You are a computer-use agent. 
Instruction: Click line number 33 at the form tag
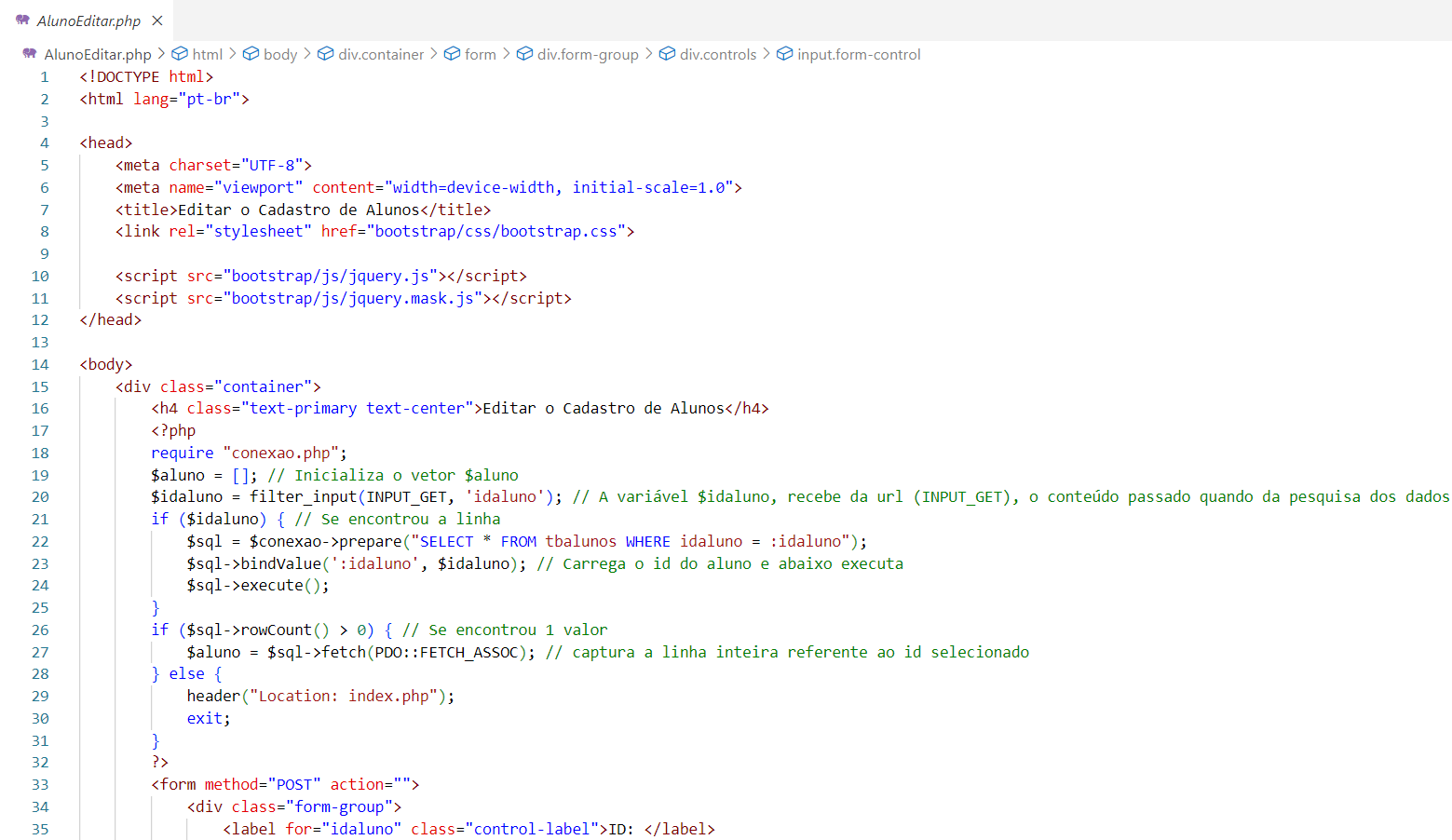click(x=40, y=784)
